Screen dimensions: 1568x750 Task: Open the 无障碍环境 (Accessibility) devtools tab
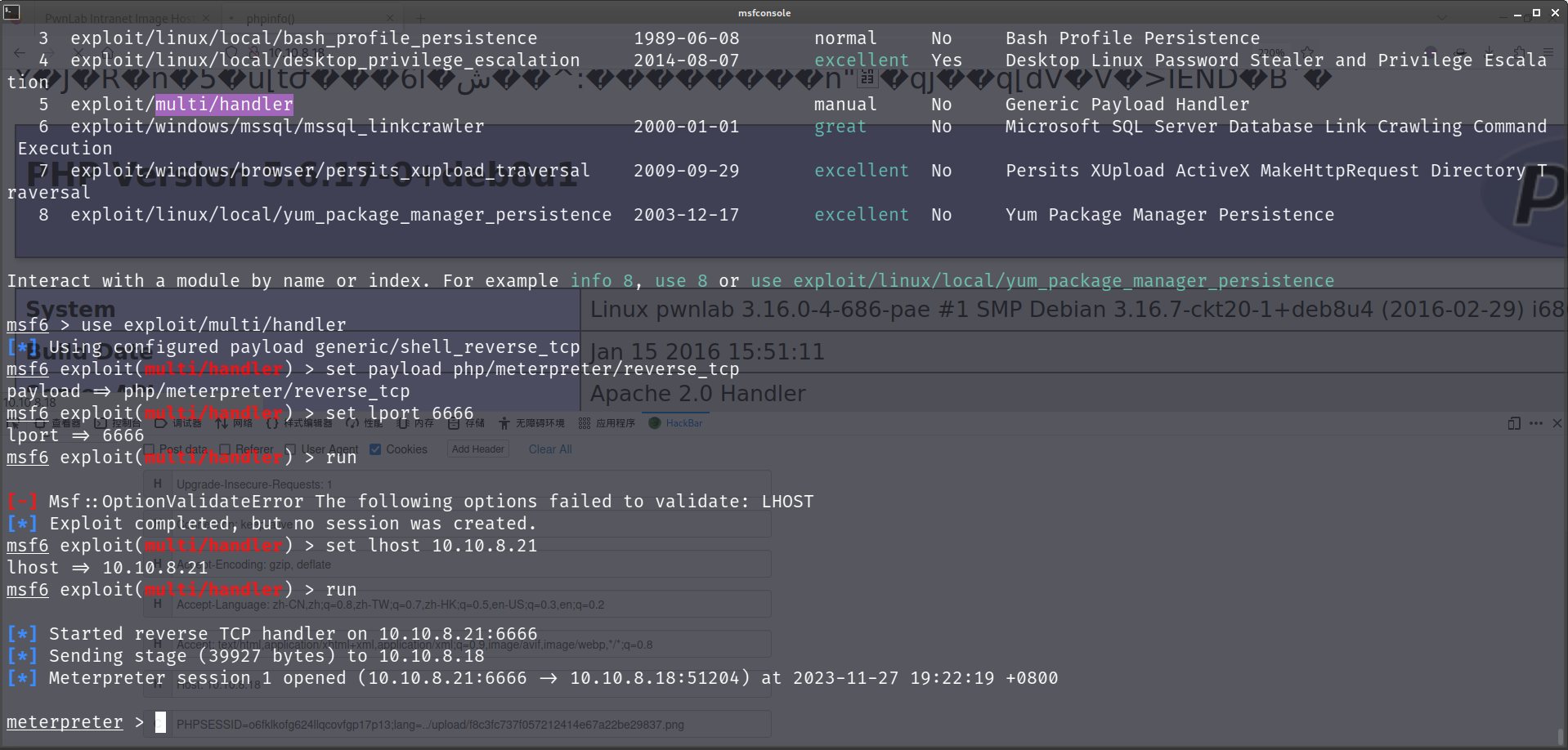coord(532,423)
